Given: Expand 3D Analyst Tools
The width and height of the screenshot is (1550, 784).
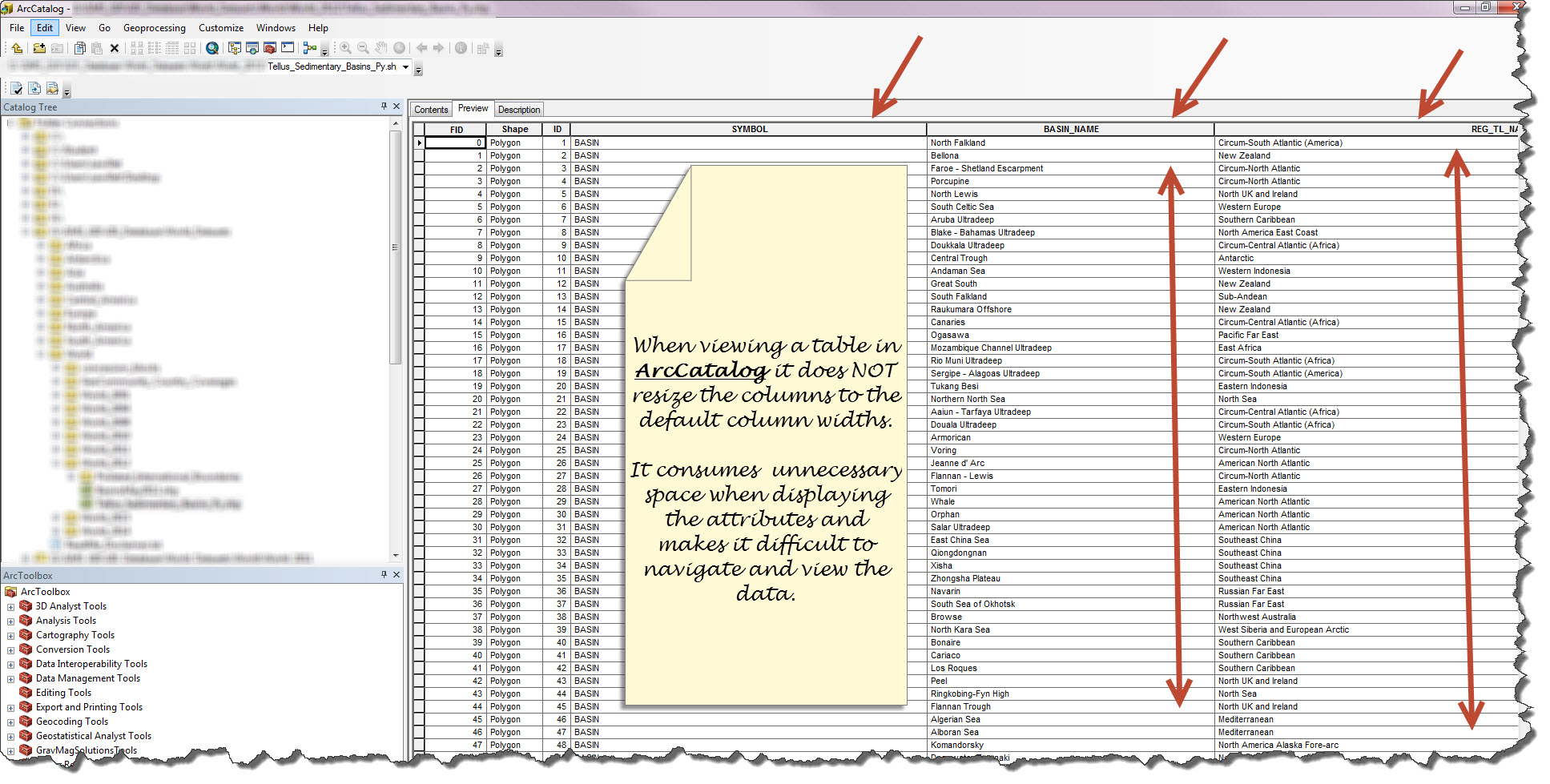Looking at the screenshot, I should click(11, 607).
